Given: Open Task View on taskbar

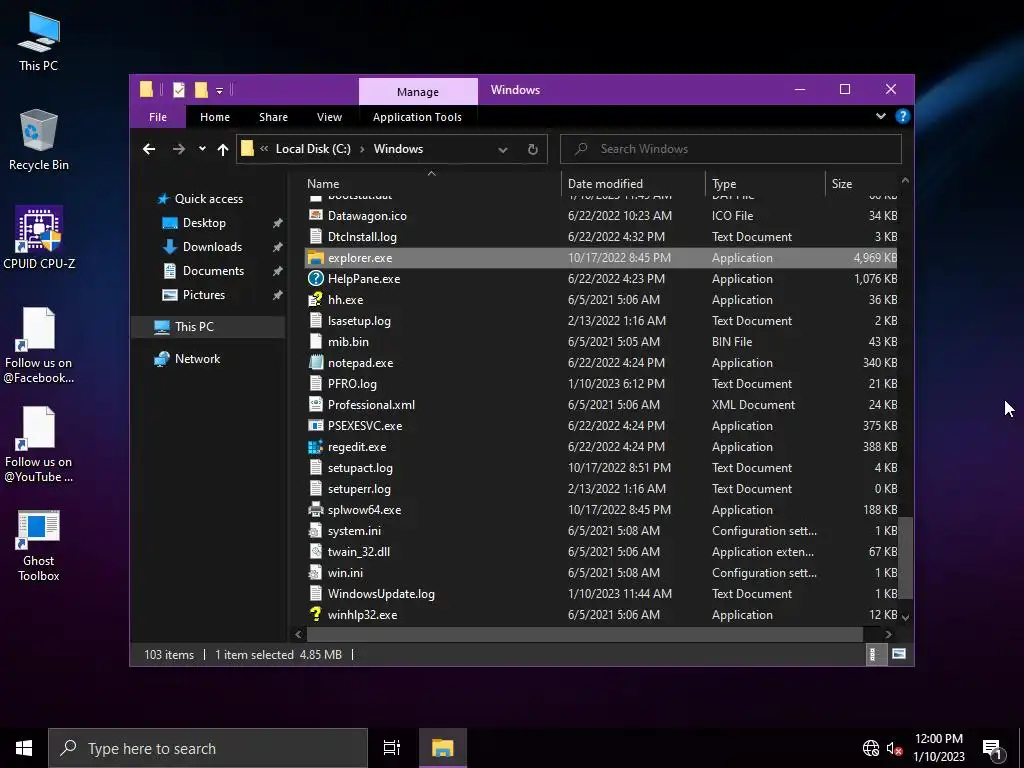Looking at the screenshot, I should tap(391, 748).
